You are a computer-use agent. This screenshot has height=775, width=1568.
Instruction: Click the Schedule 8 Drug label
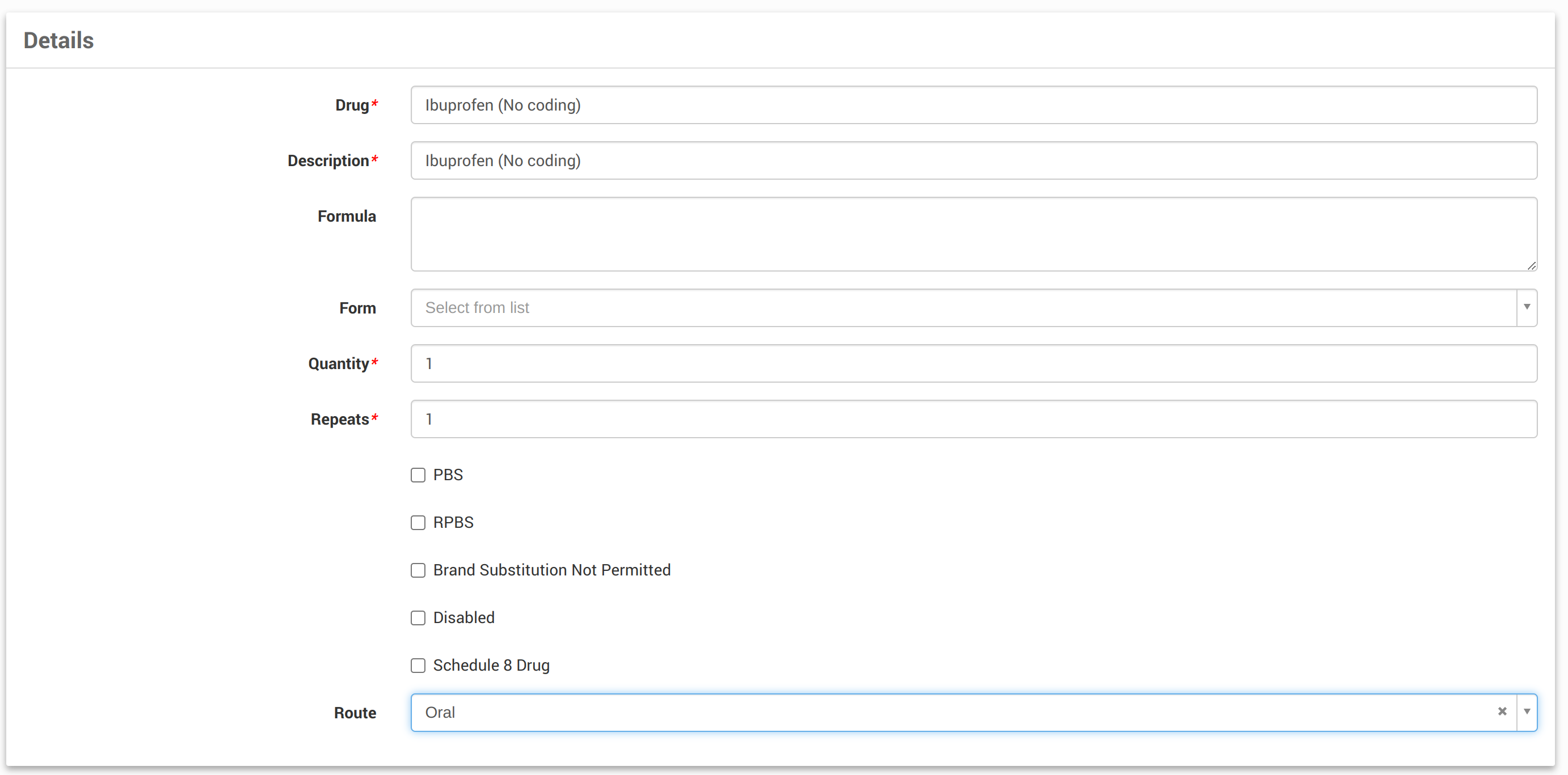point(491,666)
